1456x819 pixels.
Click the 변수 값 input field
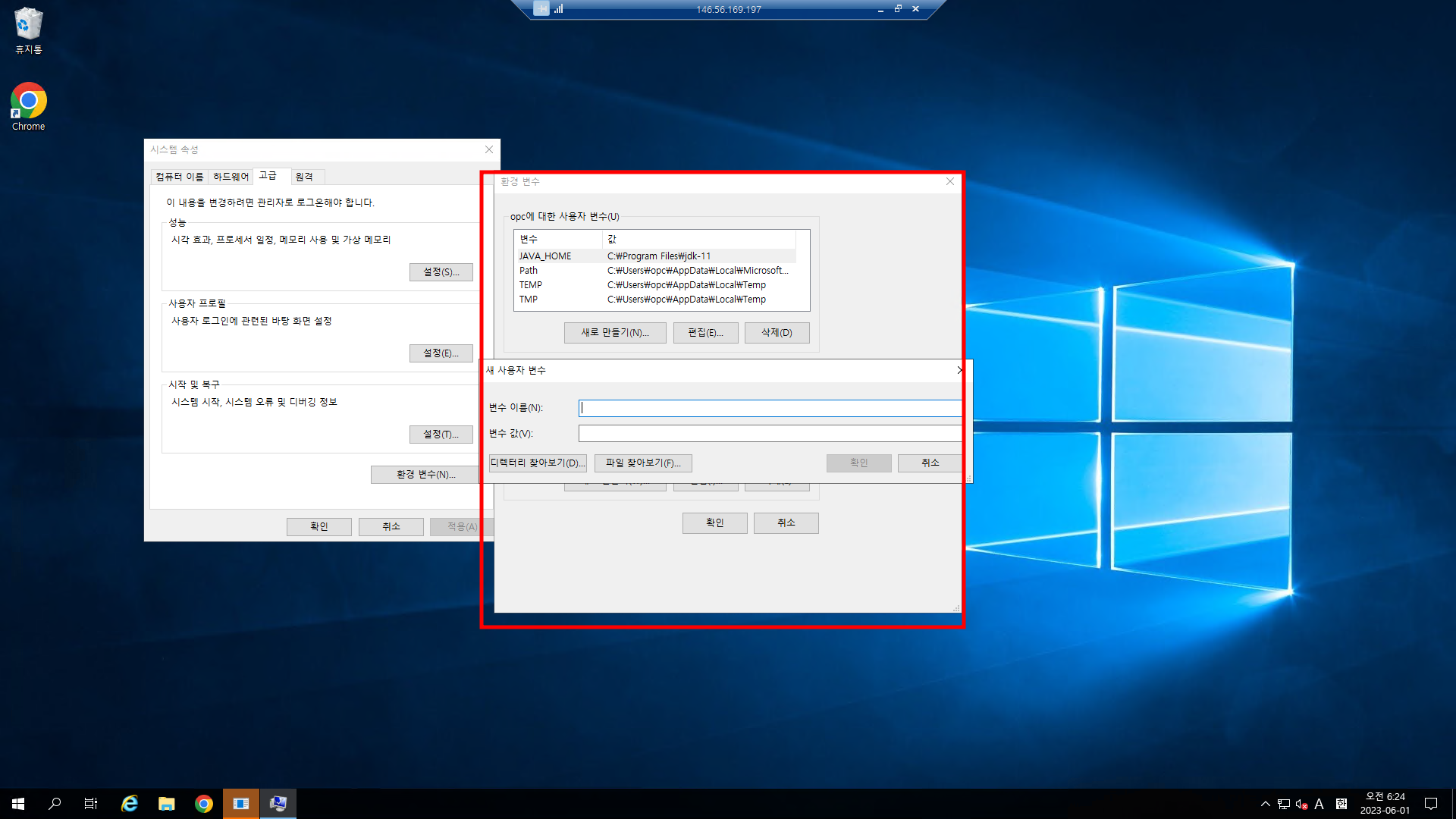click(770, 434)
